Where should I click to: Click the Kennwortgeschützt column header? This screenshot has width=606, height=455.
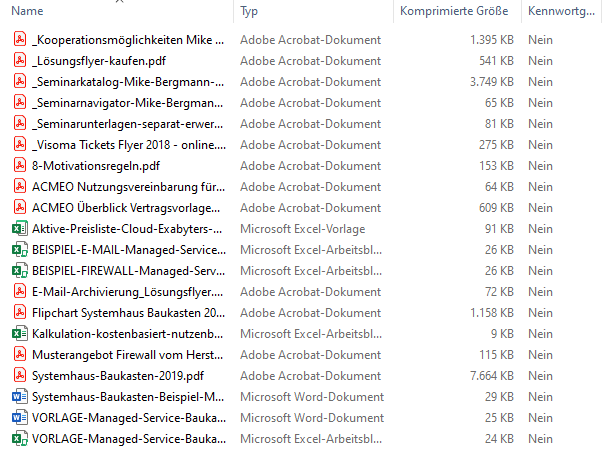tap(563, 11)
